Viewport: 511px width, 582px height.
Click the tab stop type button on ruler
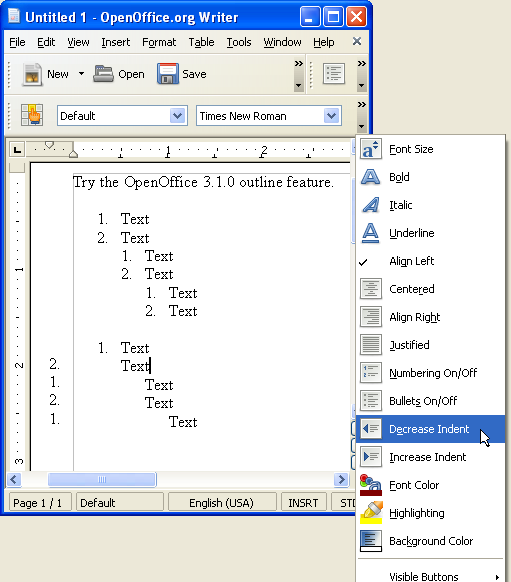(x=17, y=150)
